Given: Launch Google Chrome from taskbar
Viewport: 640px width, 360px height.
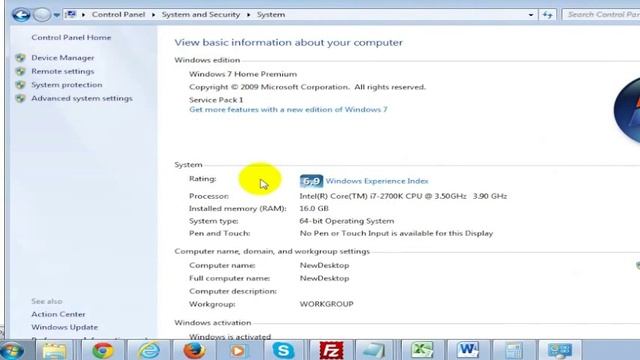Looking at the screenshot, I should (x=102, y=351).
